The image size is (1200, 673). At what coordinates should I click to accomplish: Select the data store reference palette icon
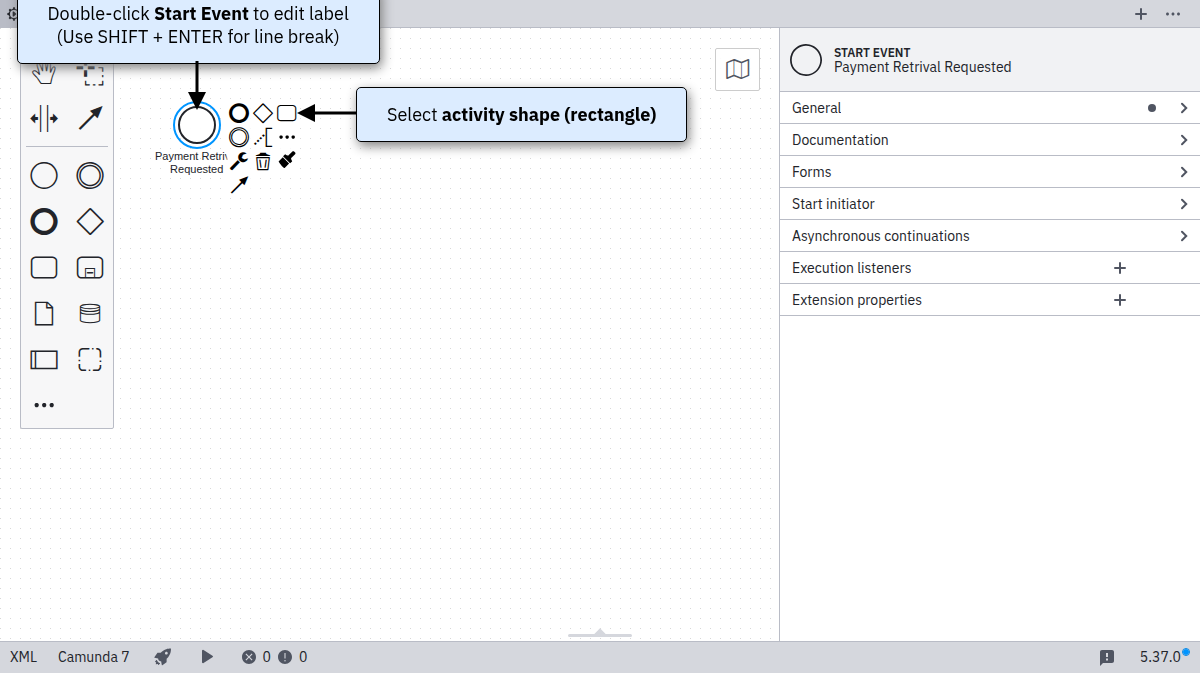coord(90,314)
